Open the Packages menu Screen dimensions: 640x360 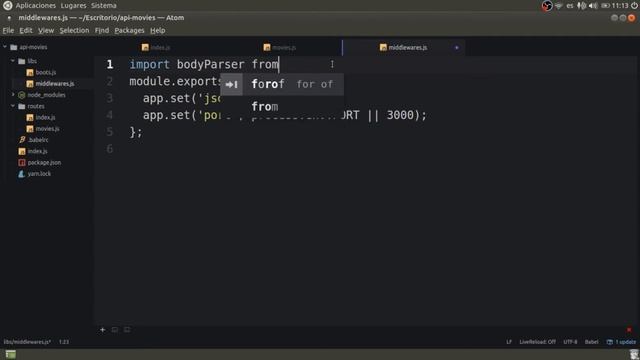[129, 31]
